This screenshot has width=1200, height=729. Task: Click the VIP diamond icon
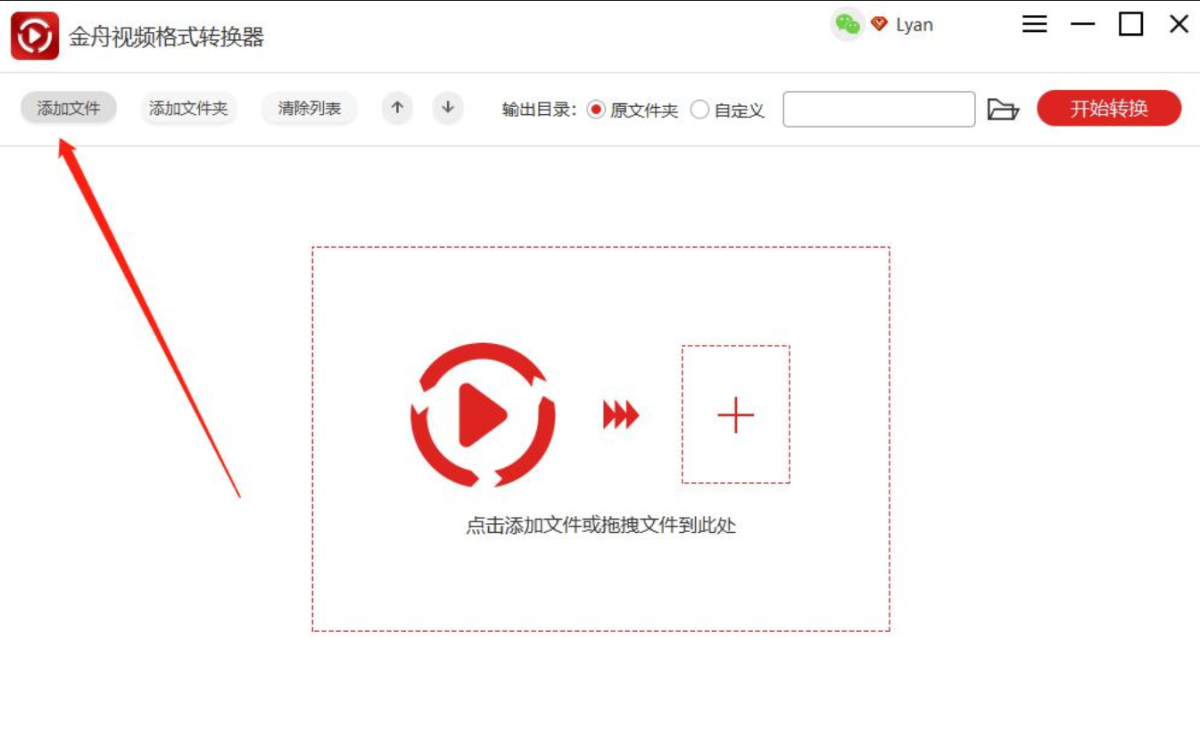click(879, 24)
